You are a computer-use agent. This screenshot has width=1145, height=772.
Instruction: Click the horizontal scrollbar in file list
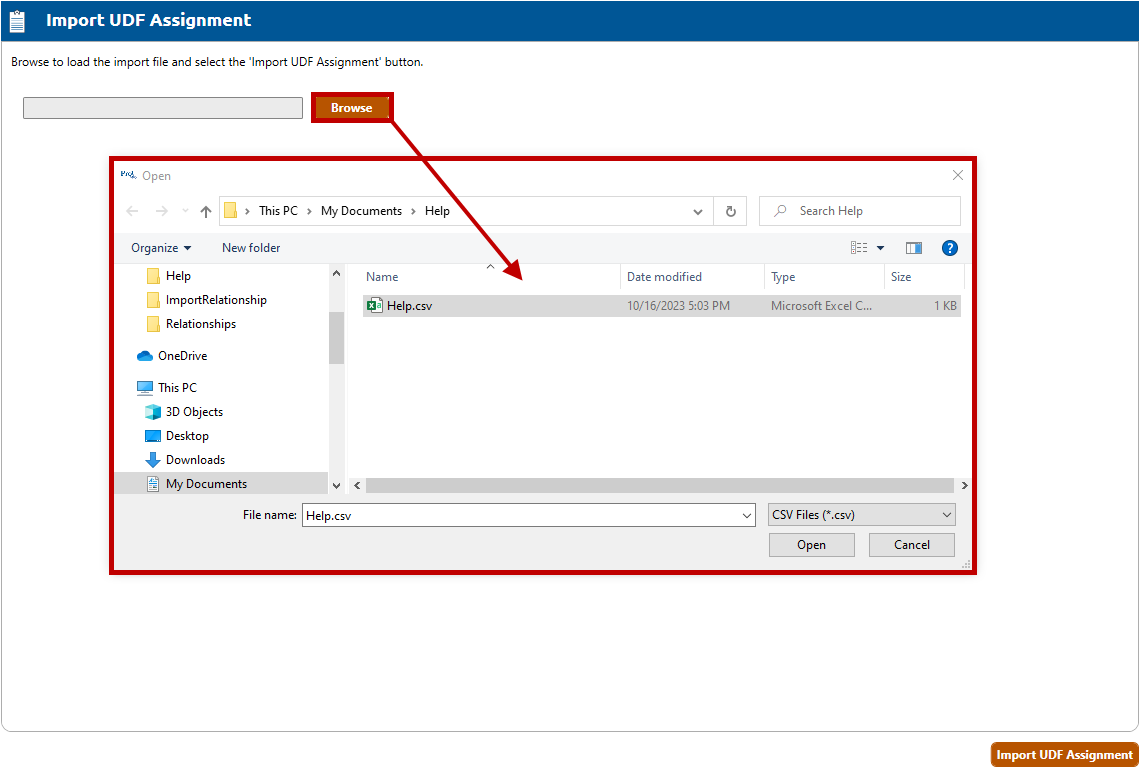(659, 485)
